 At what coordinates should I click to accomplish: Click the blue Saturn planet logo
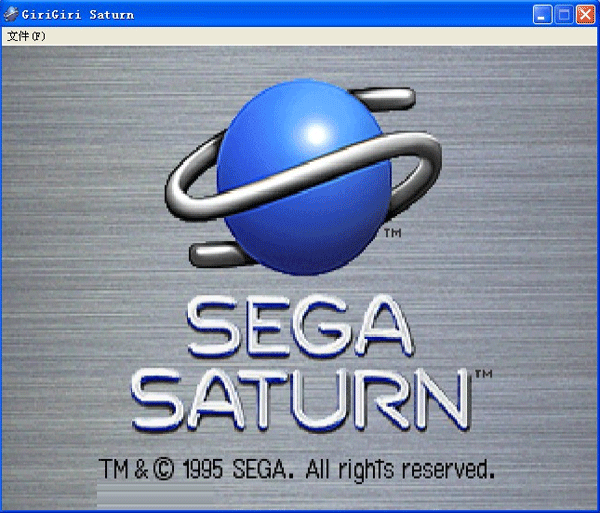[x=303, y=177]
